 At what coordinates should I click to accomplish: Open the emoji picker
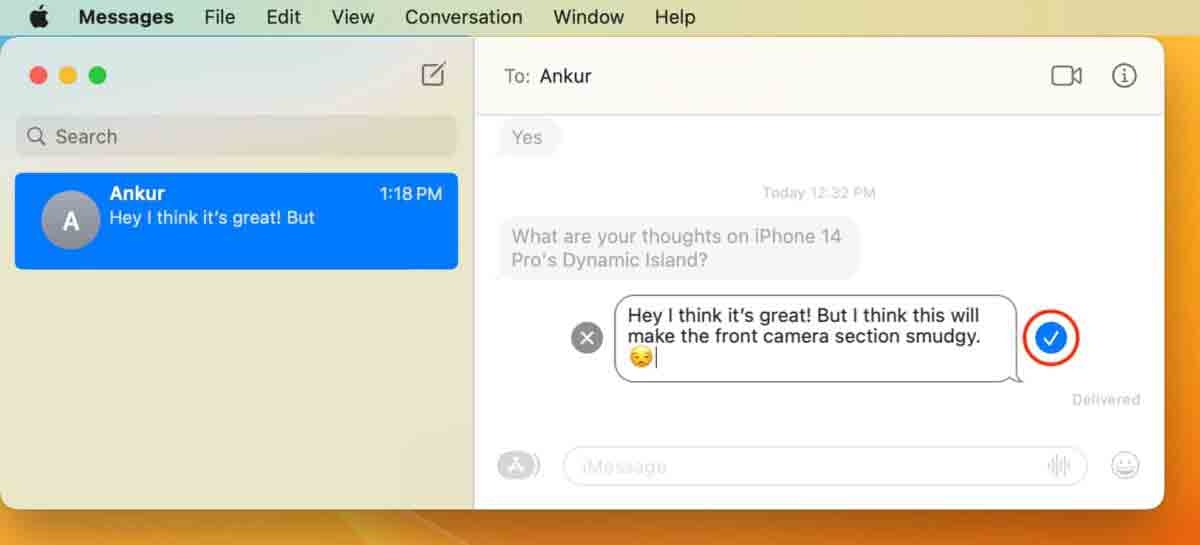point(1125,465)
